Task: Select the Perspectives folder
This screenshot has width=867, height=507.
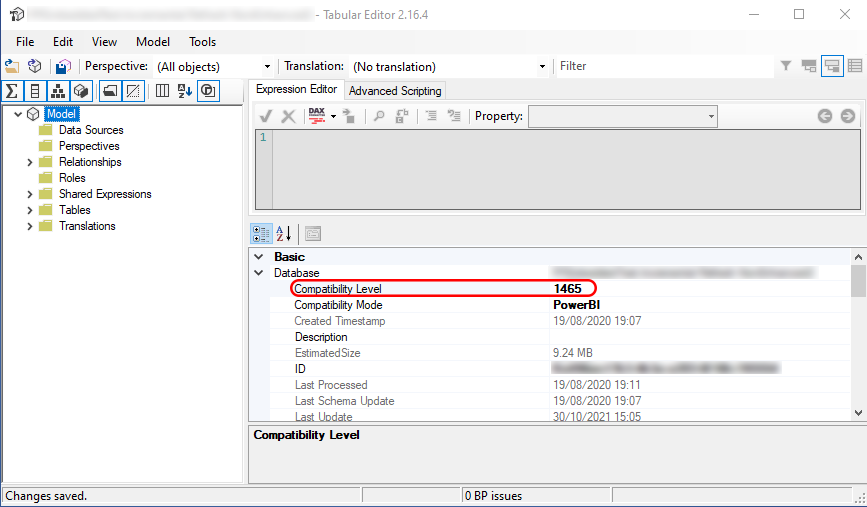Action: (x=89, y=146)
